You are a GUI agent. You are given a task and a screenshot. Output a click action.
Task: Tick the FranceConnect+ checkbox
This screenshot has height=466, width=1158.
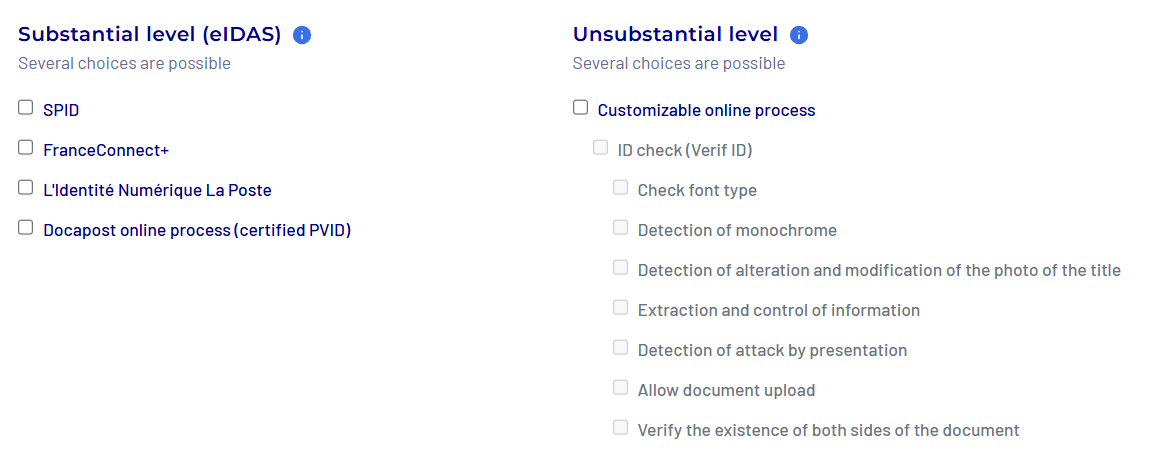(26, 148)
